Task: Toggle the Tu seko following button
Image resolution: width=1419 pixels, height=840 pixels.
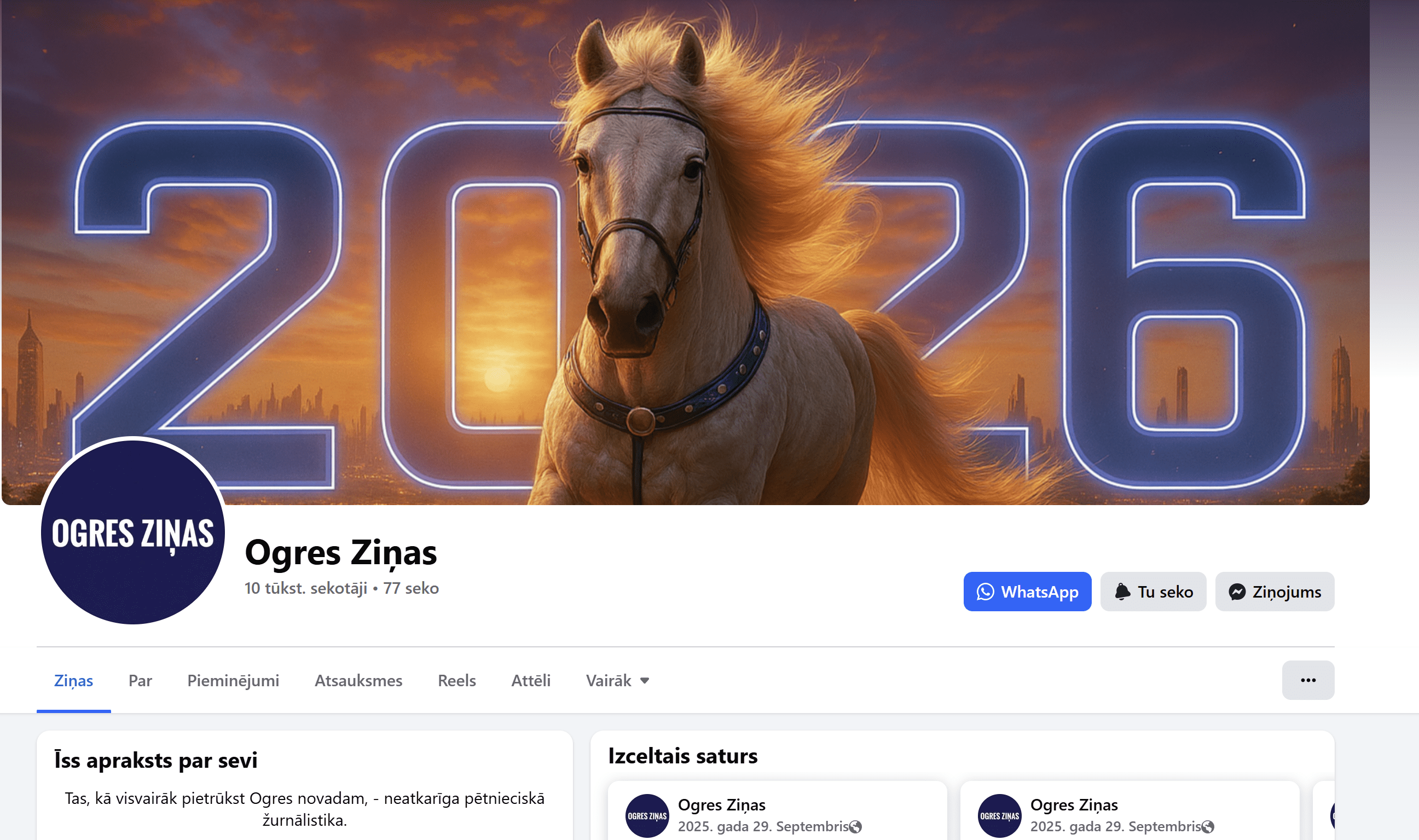Action: pyautogui.click(x=1153, y=592)
